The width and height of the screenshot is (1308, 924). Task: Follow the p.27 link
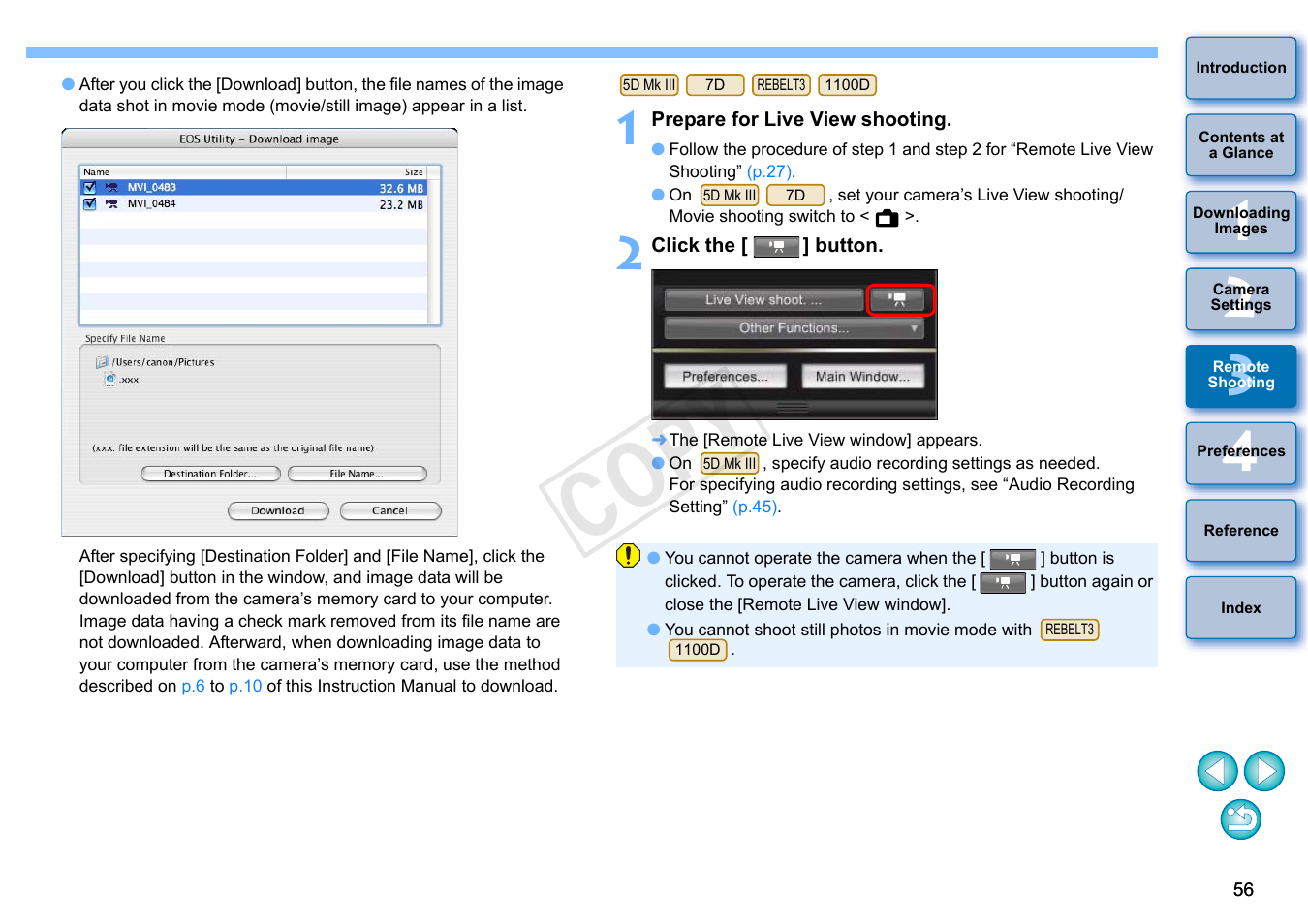point(769,172)
